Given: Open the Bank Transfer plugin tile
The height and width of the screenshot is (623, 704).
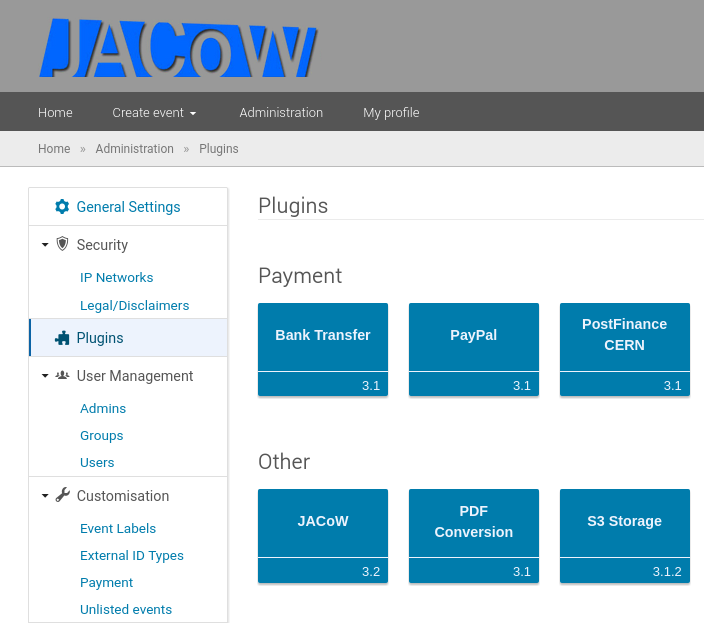Looking at the screenshot, I should pos(322,336).
